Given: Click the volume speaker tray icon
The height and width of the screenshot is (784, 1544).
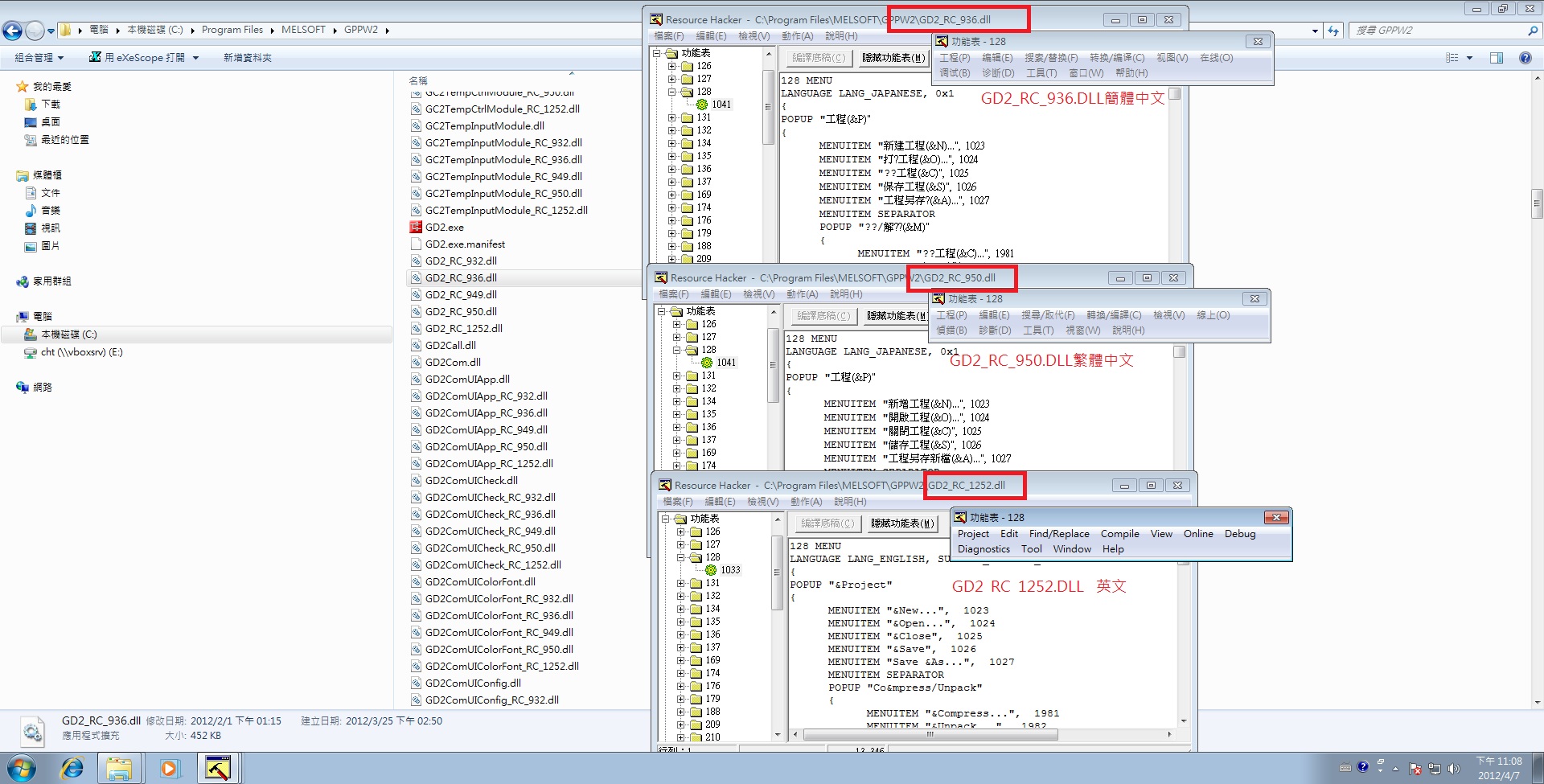Looking at the screenshot, I should [1453, 769].
